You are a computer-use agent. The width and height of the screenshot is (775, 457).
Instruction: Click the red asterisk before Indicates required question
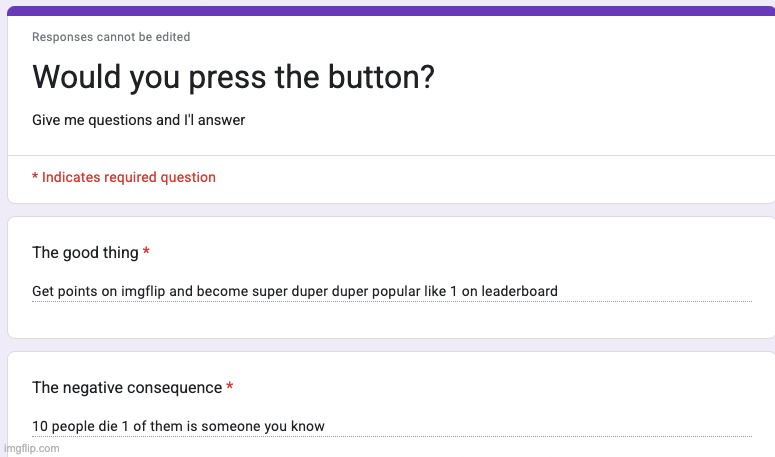click(x=35, y=176)
